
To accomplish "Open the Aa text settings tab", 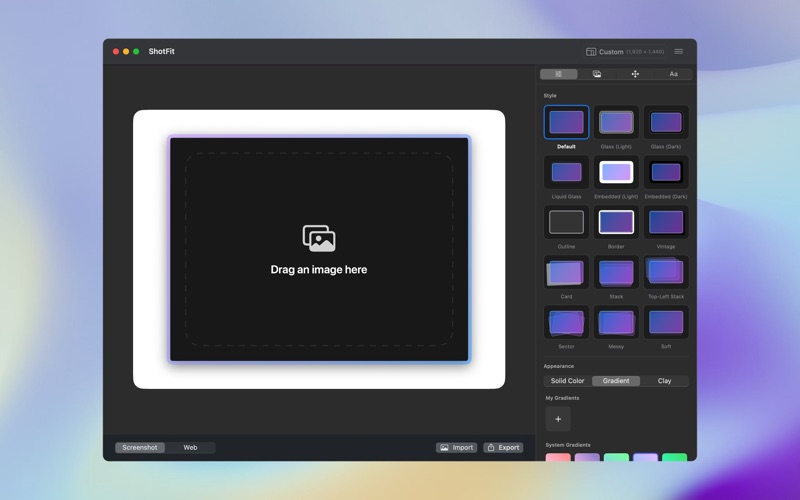I will pyautogui.click(x=673, y=74).
